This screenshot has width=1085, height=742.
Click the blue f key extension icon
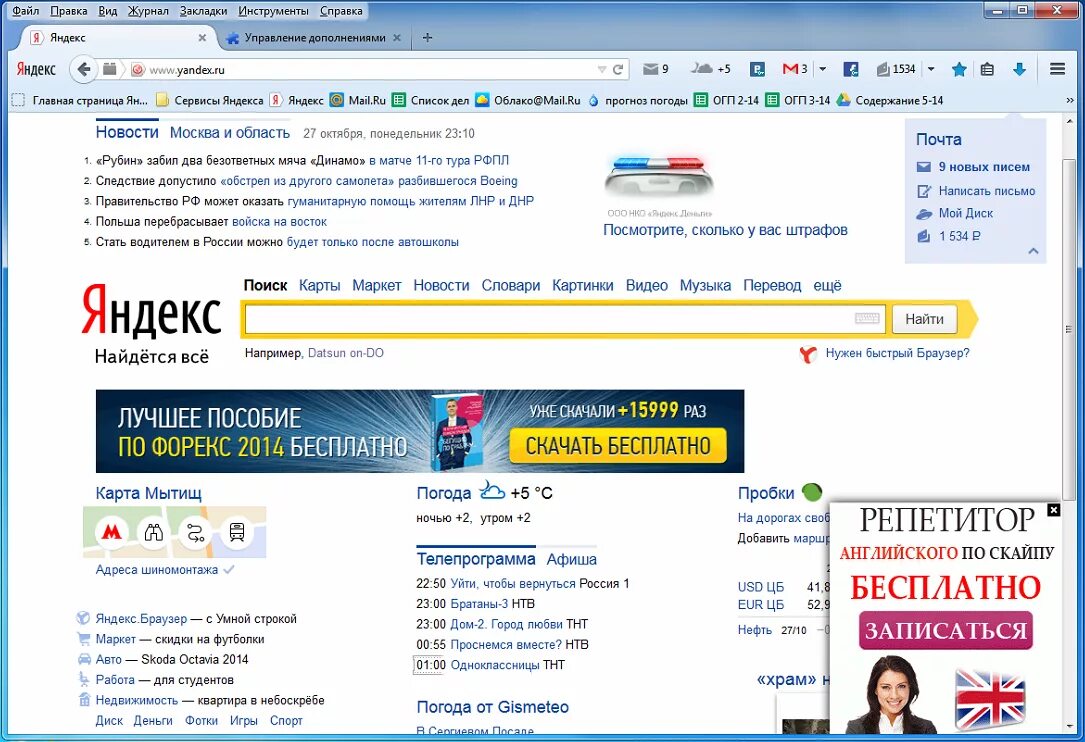click(850, 69)
